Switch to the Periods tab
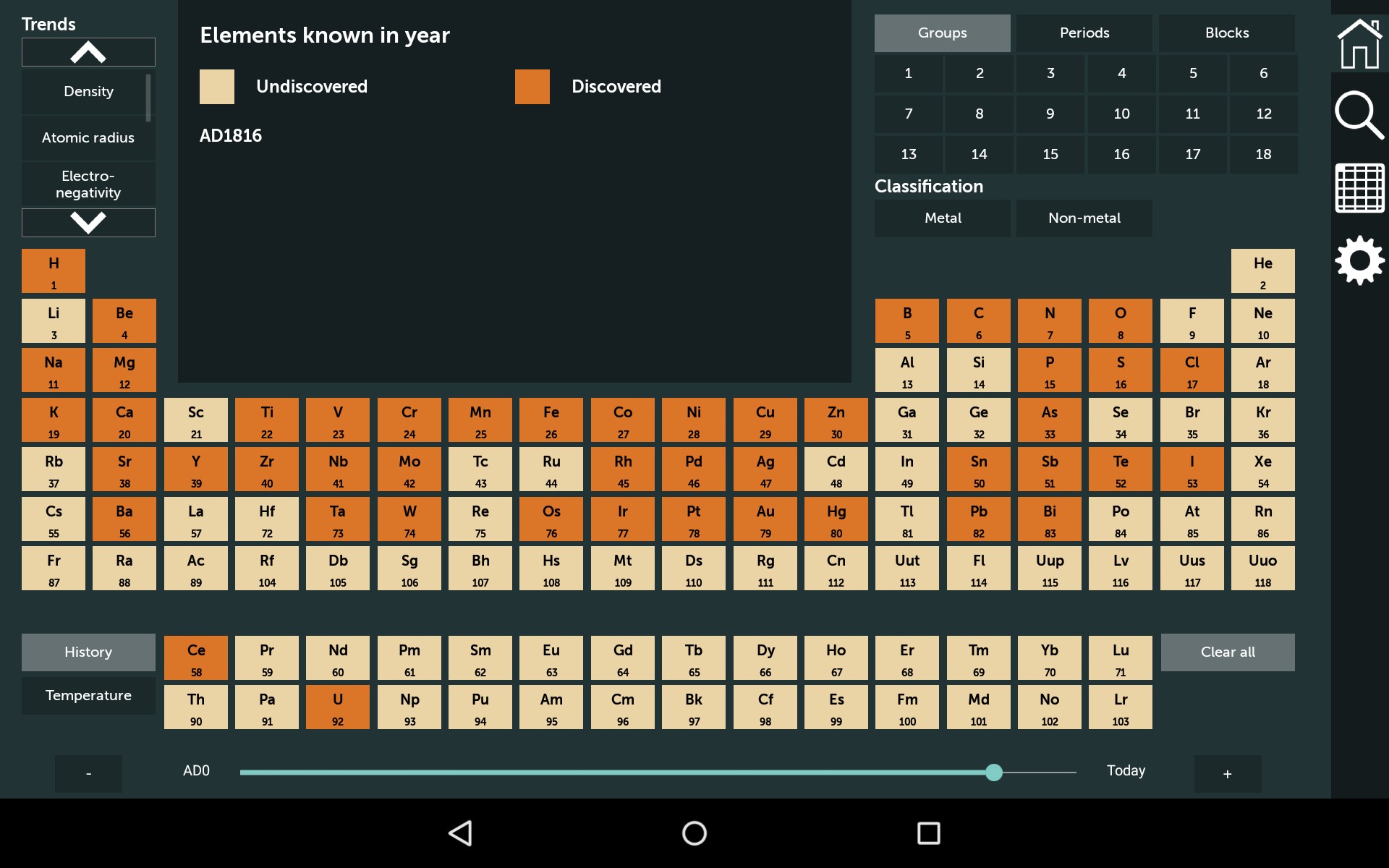 click(1084, 33)
